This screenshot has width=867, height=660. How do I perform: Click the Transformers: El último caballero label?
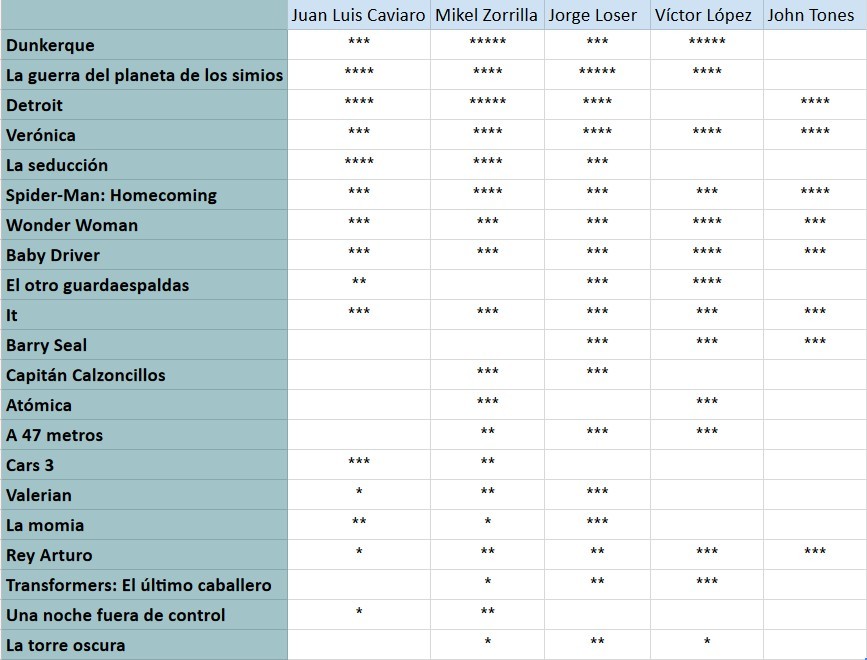click(138, 585)
